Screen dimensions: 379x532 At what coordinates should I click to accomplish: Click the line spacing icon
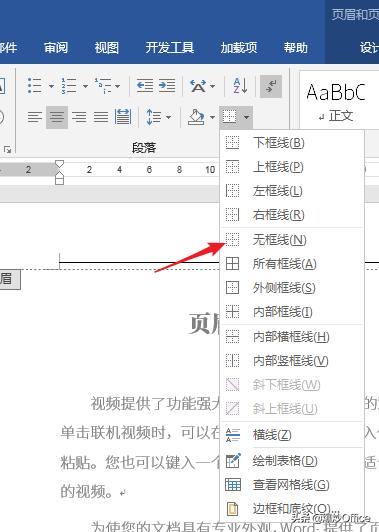pos(153,117)
